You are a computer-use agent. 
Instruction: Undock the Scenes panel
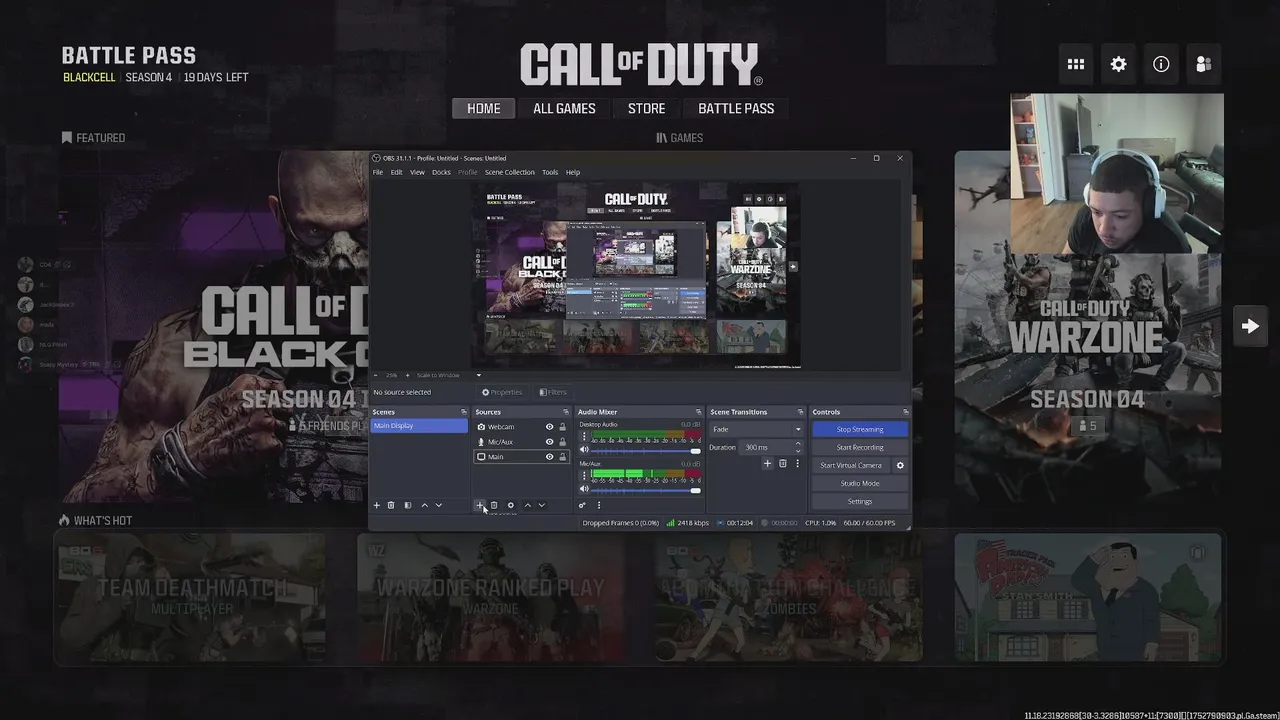pos(463,412)
